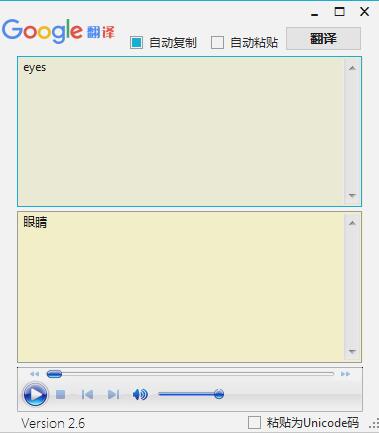Screen dimensions: 379x433
Task: Click the volume slider knob
Action: click(219, 394)
